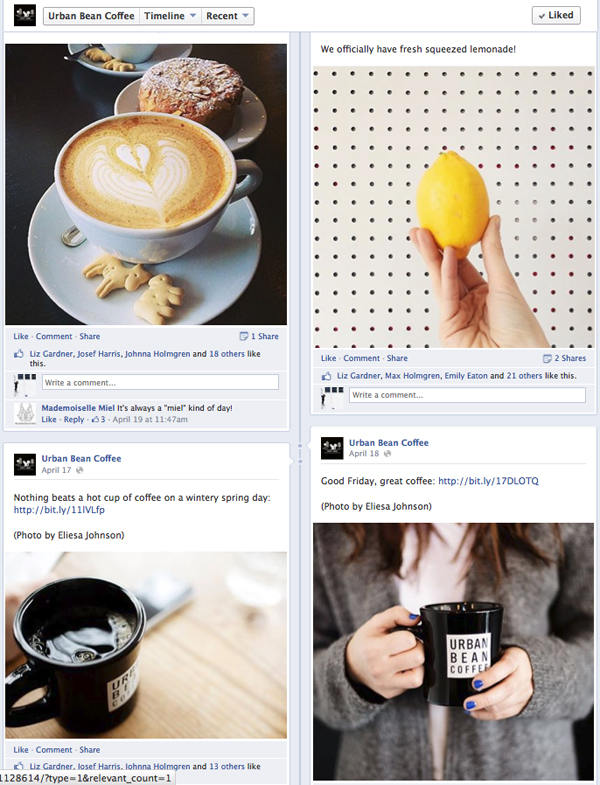The image size is (600, 785).
Task: Click the share count icon beside 2 Shares
Action: (x=547, y=358)
